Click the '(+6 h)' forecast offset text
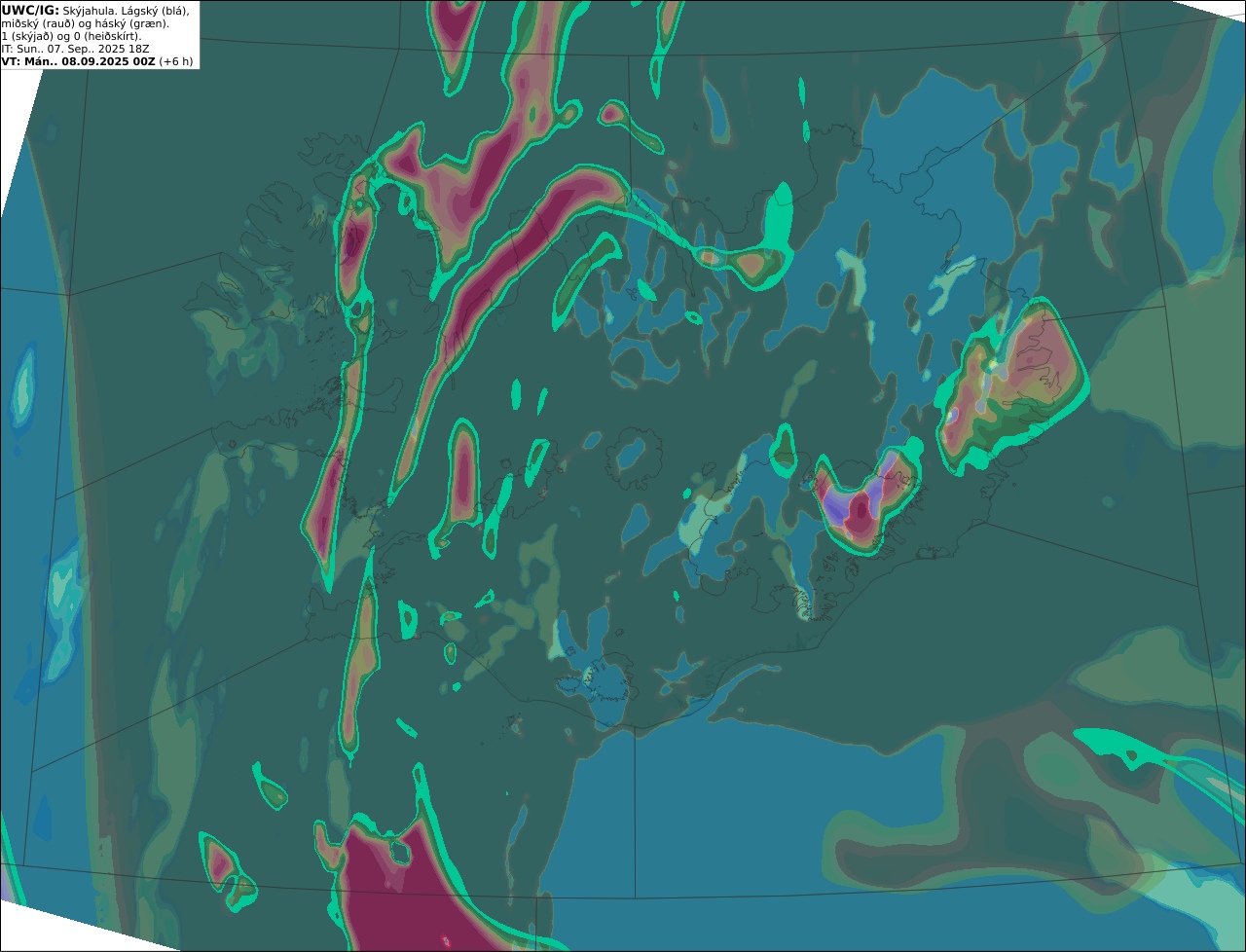 176,61
